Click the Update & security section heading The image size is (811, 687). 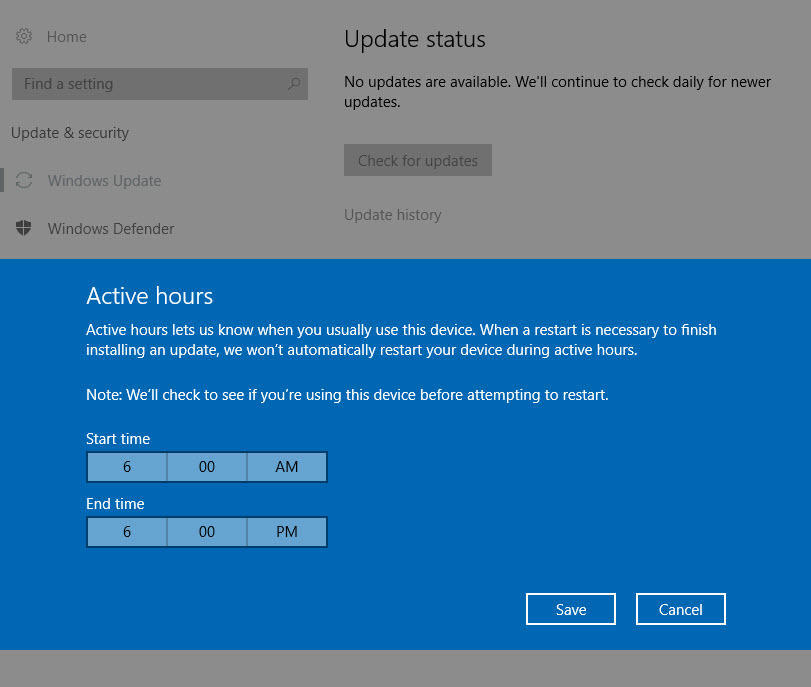click(70, 133)
